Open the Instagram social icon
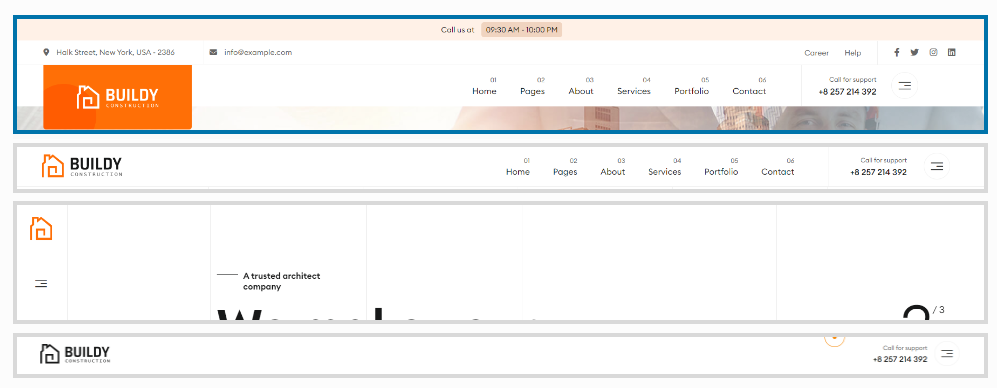The height and width of the screenshot is (388, 997). 933,53
